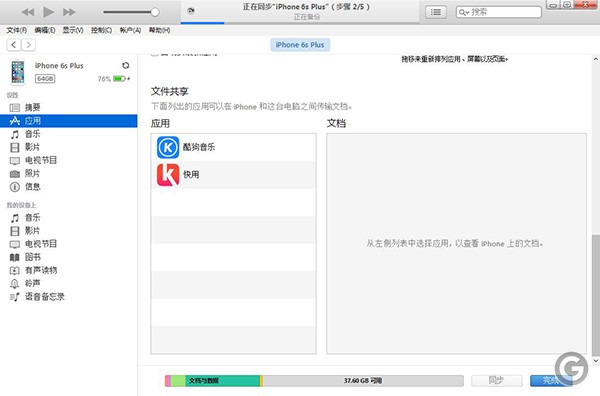Click the 文档 documents pane

pos(456,244)
